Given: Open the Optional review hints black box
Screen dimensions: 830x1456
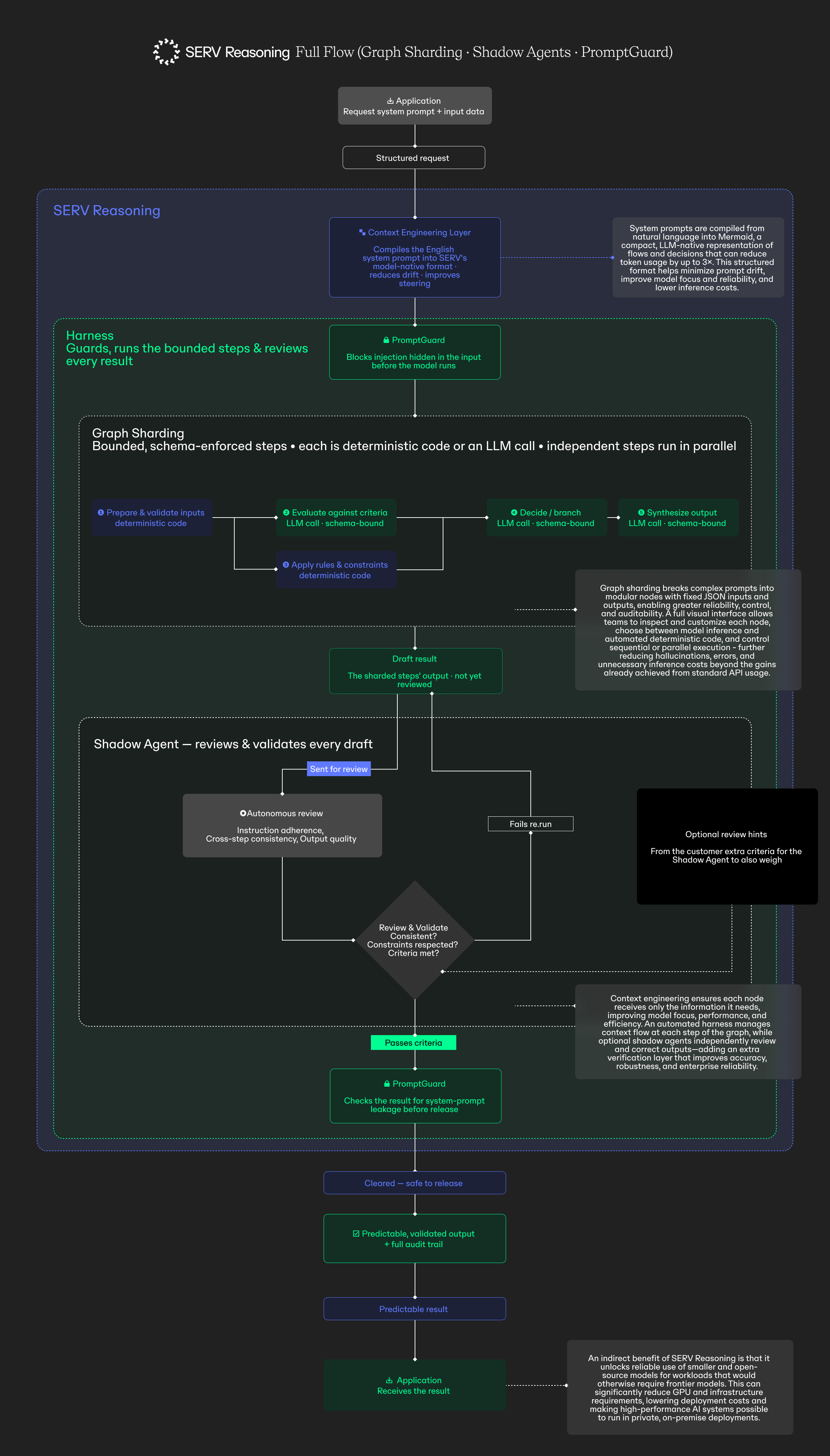Looking at the screenshot, I should [727, 847].
